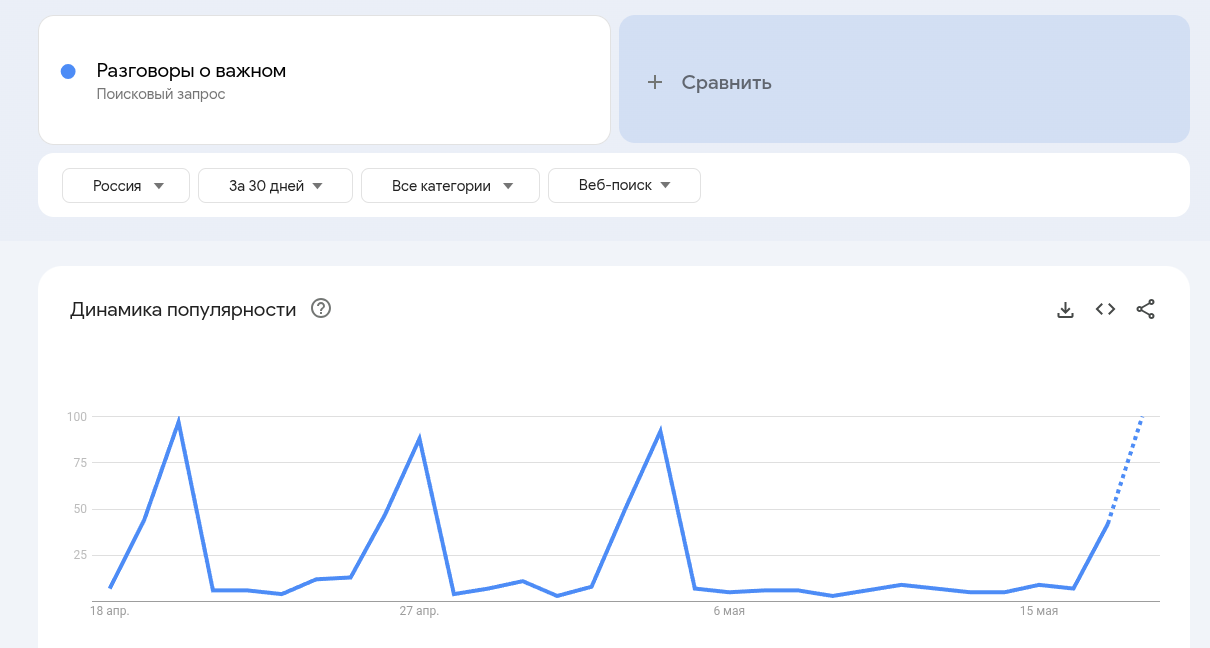
Task: Click the 15 мая date label
Action: [x=1039, y=610]
